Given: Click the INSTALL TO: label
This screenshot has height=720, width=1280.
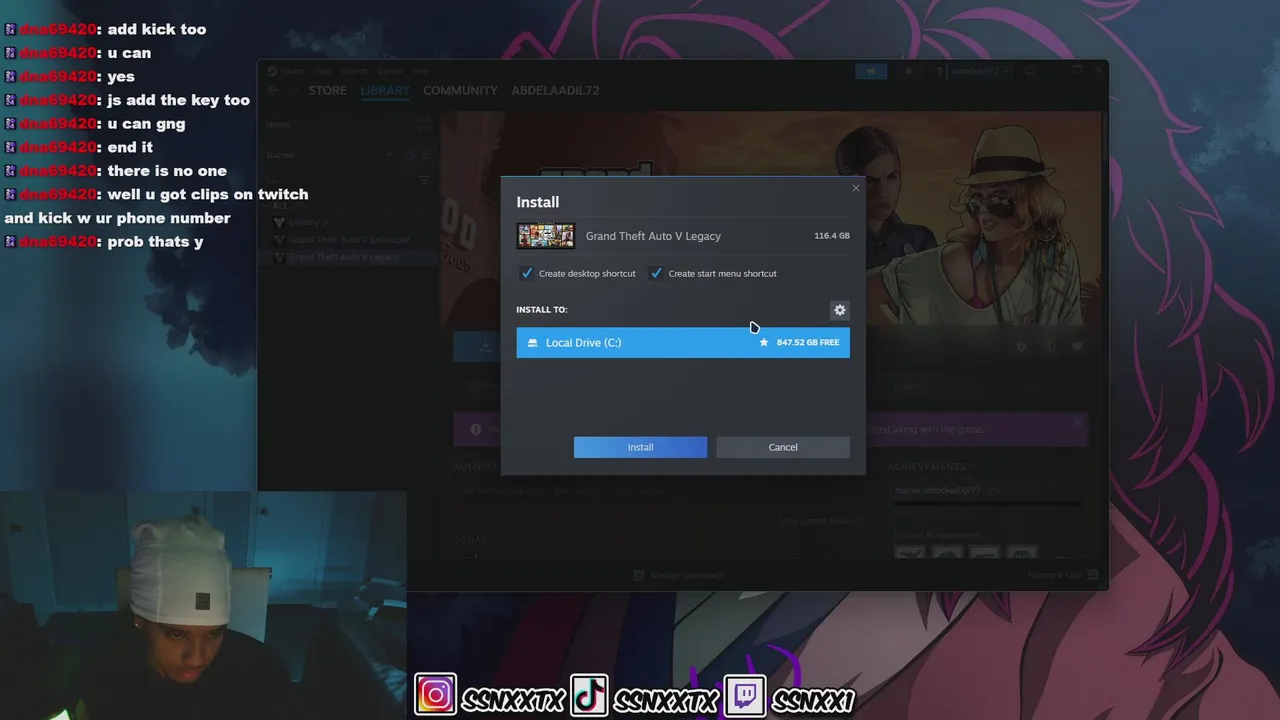Looking at the screenshot, I should 542,310.
